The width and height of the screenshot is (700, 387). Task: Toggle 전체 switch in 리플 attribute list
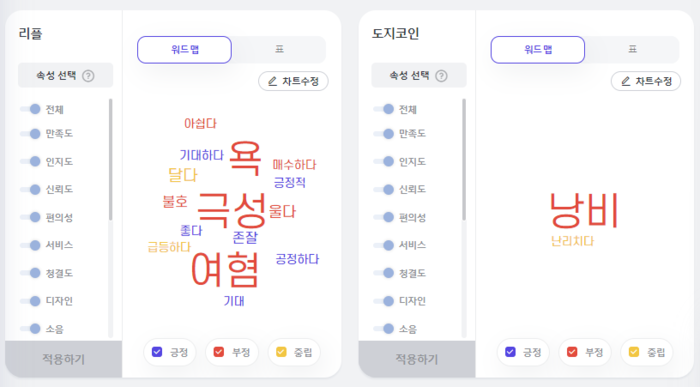coord(31,109)
